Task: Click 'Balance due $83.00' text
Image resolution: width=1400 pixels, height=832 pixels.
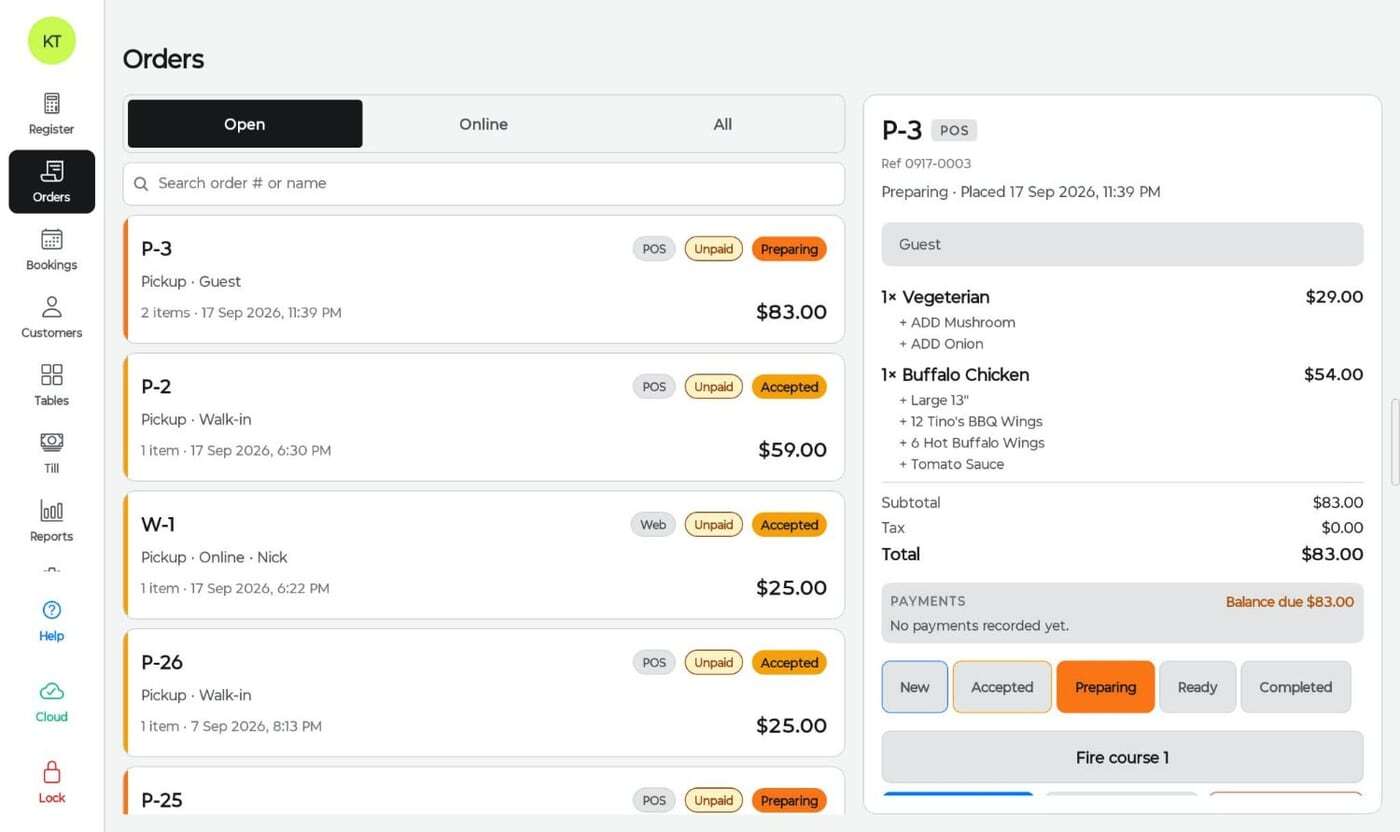Action: (1289, 602)
